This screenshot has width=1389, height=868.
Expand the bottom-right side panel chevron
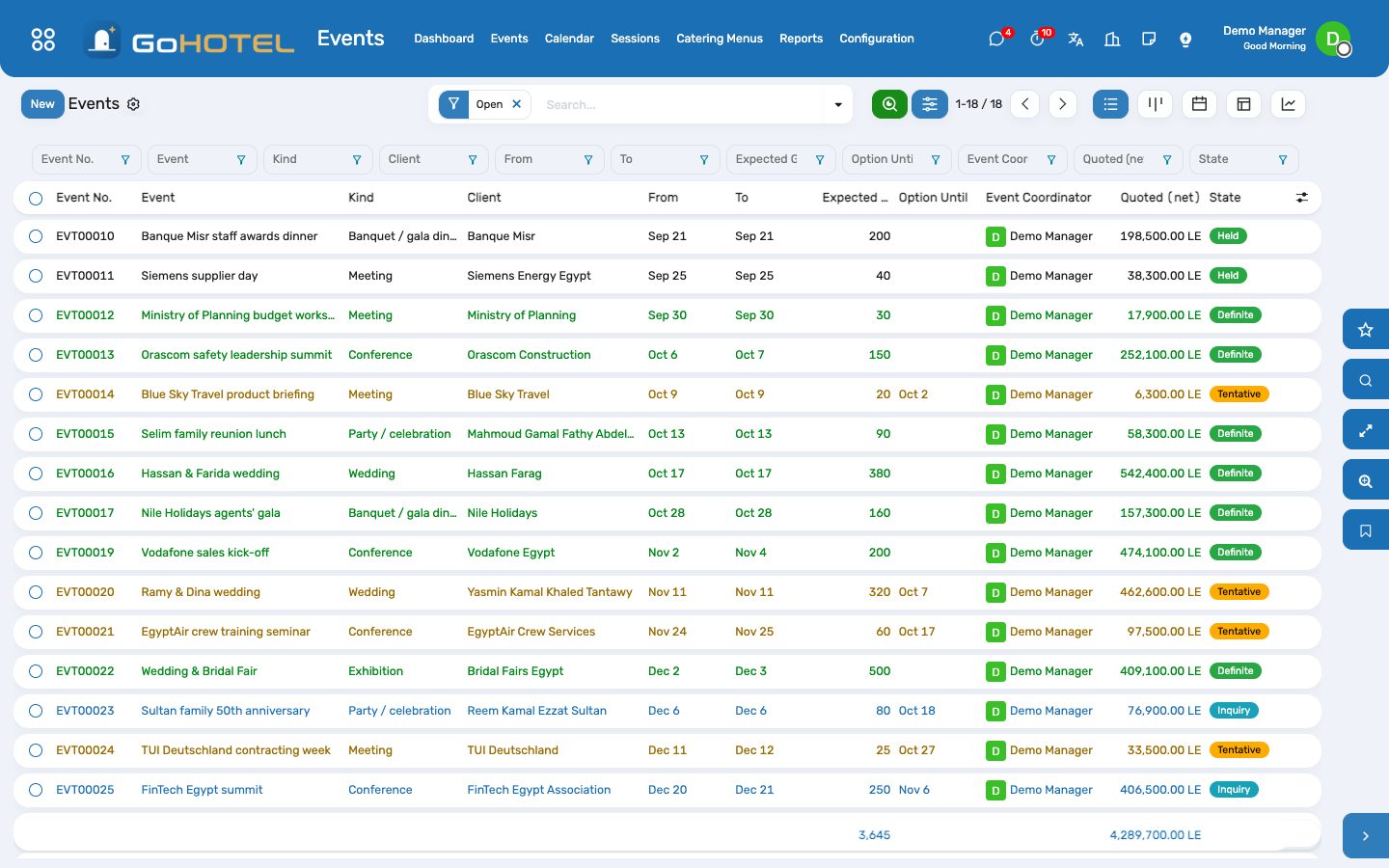[1366, 836]
